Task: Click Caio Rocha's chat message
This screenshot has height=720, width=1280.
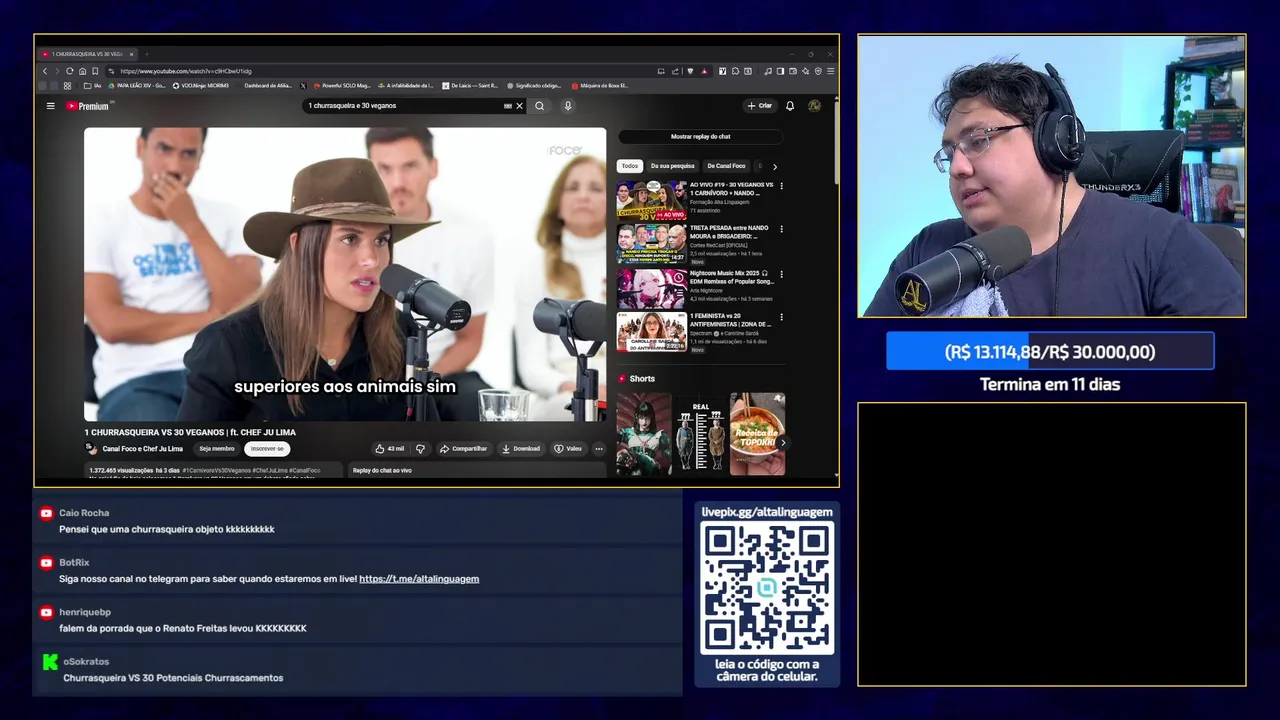Action: [x=166, y=529]
